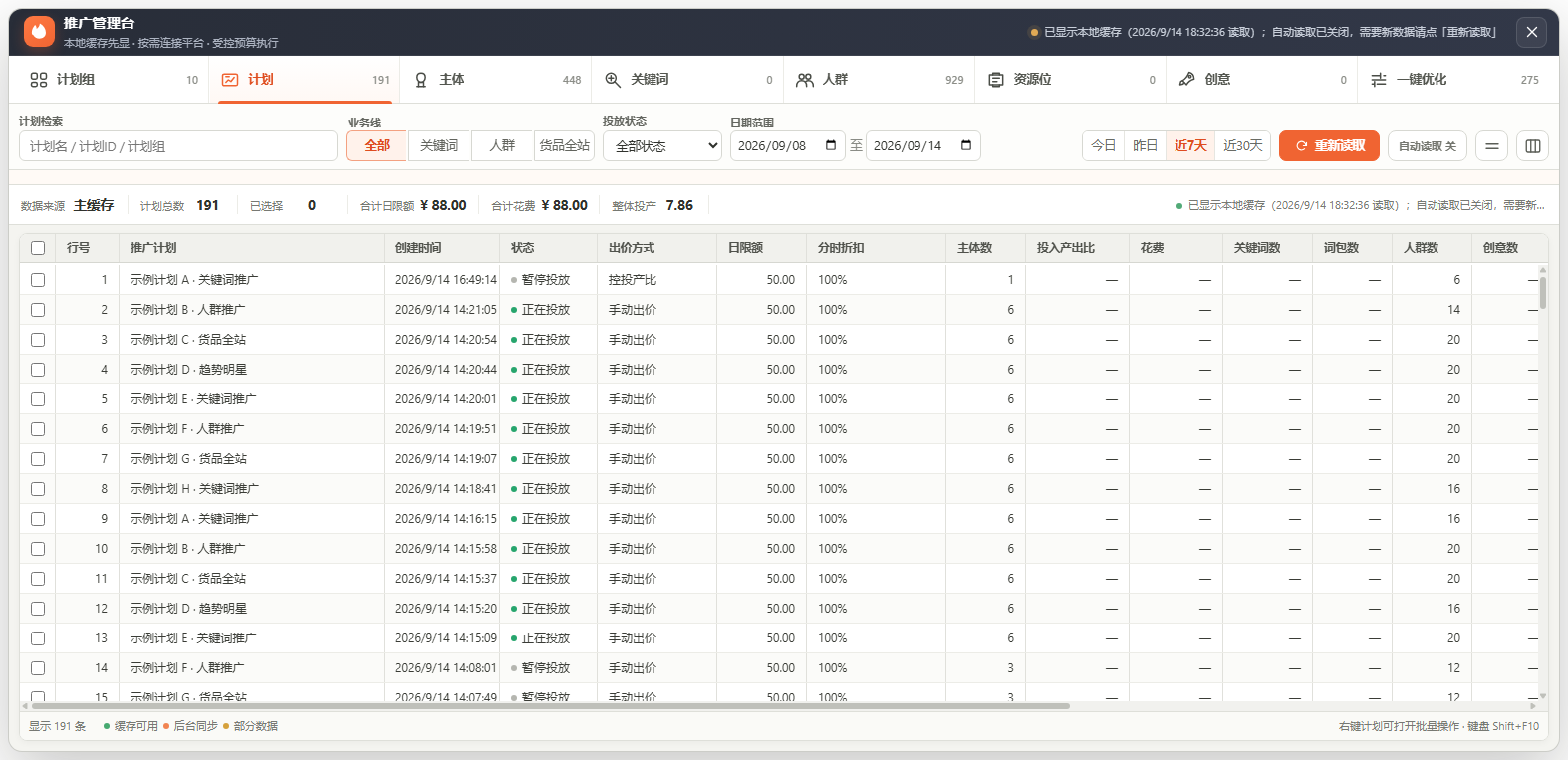1568x760 pixels.
Task: Click the 人群 people icon
Action: [805, 80]
